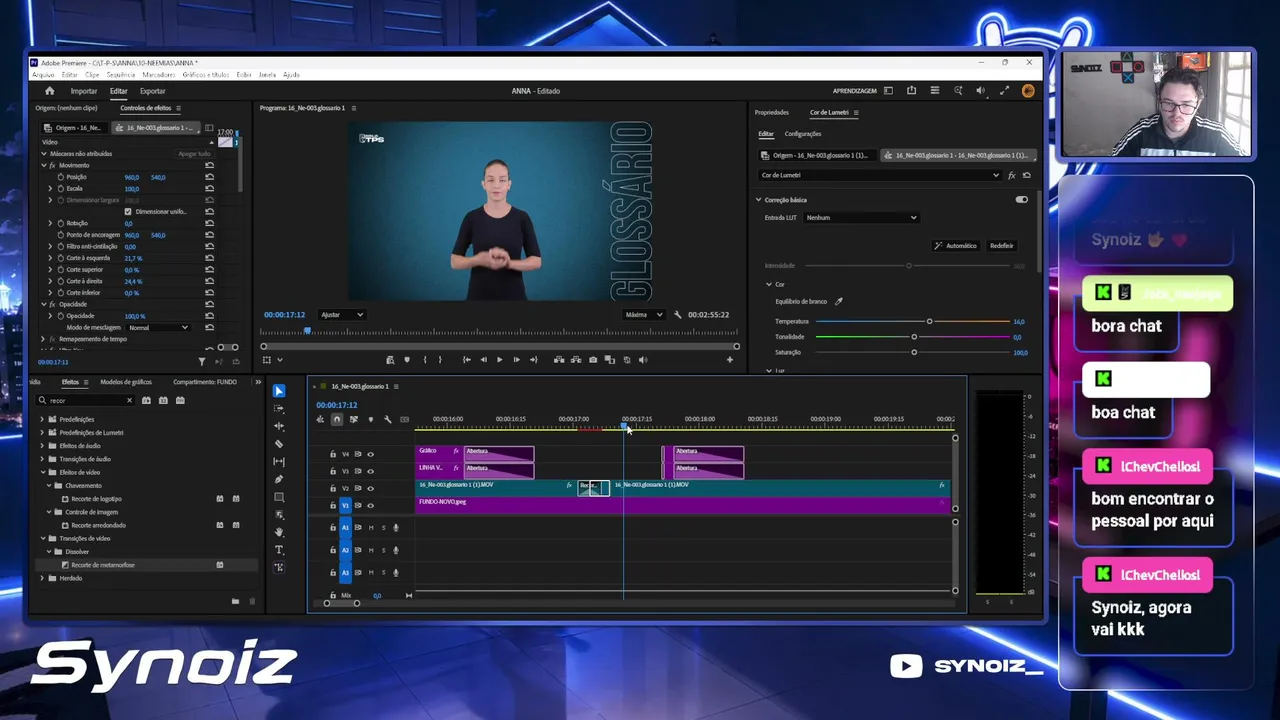Open the Arquivo menu
Screen dimensions: 1280x720
tap(43, 75)
